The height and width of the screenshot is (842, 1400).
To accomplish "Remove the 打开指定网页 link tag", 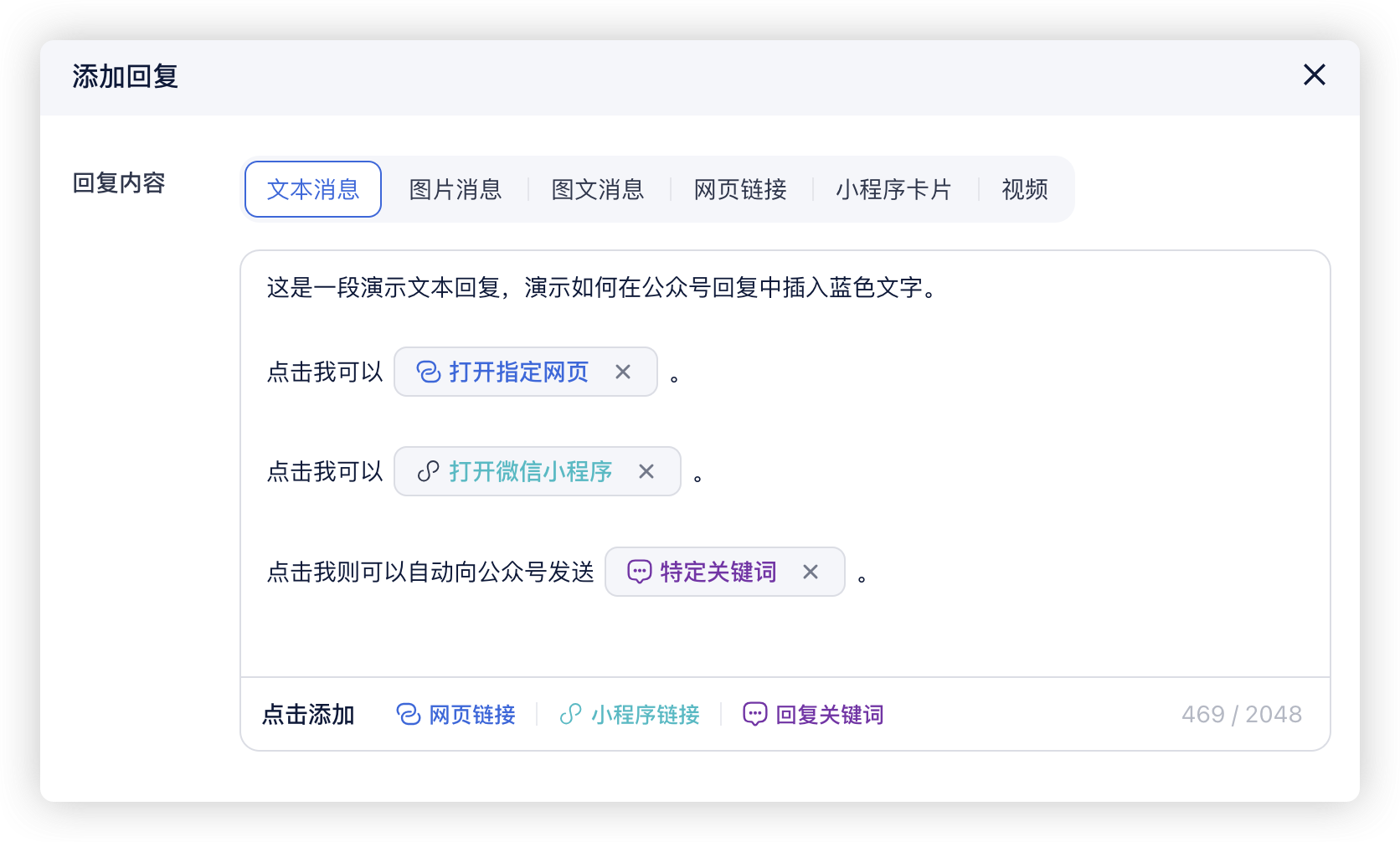I will tap(623, 372).
